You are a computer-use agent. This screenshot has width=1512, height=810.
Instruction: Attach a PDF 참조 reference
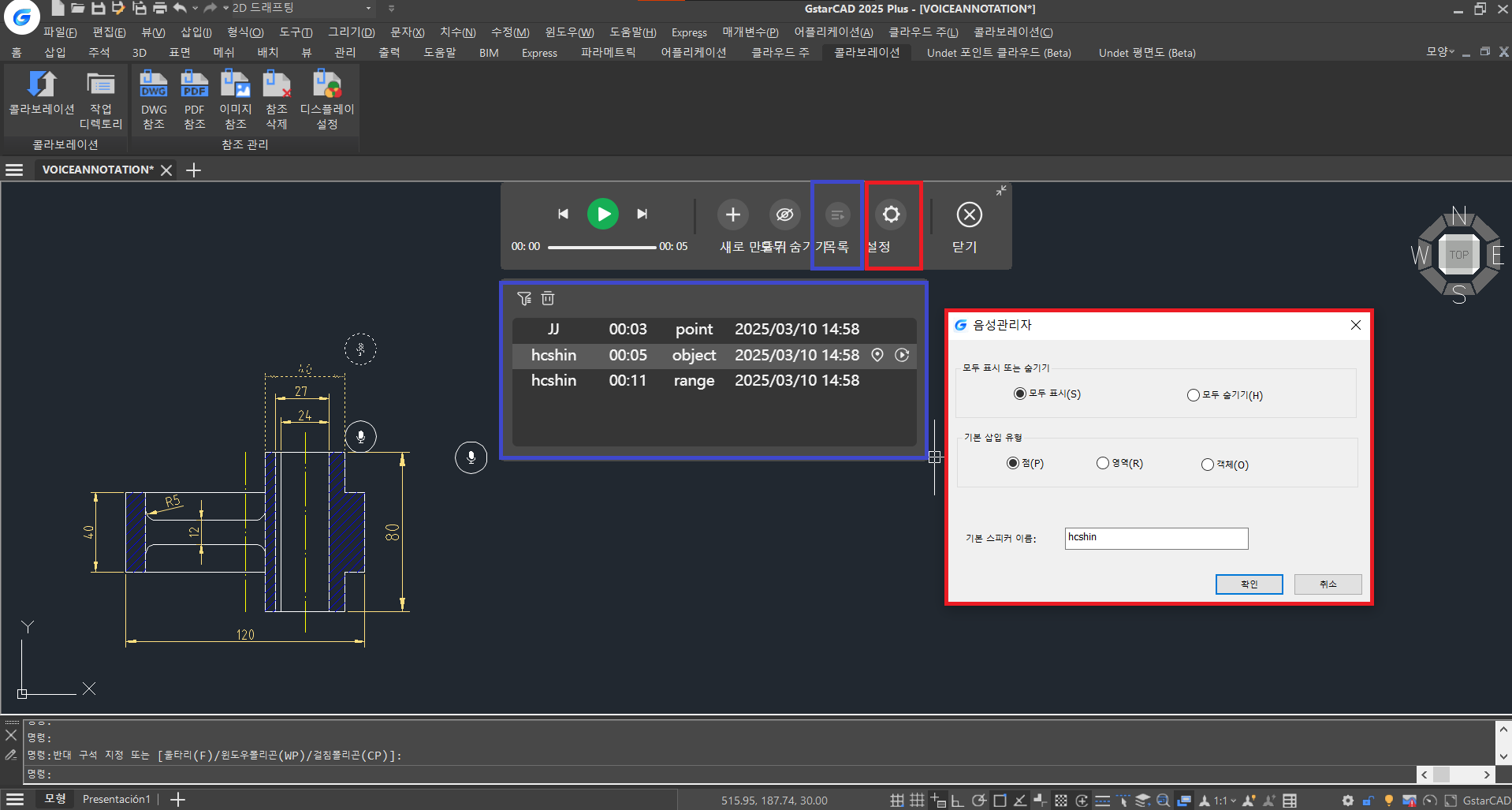[x=195, y=100]
